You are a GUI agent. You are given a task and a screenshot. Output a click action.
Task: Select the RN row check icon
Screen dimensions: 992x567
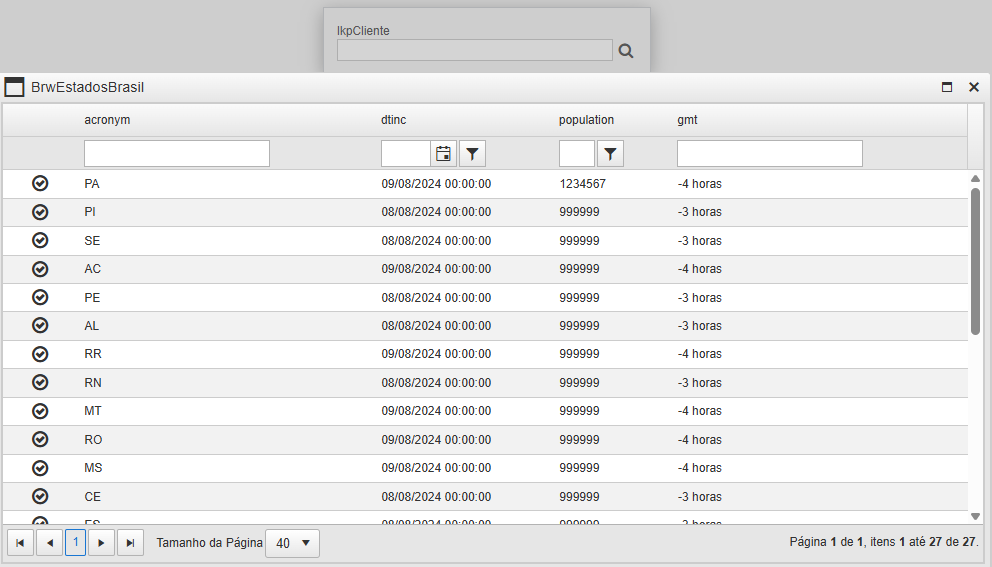click(x=40, y=382)
